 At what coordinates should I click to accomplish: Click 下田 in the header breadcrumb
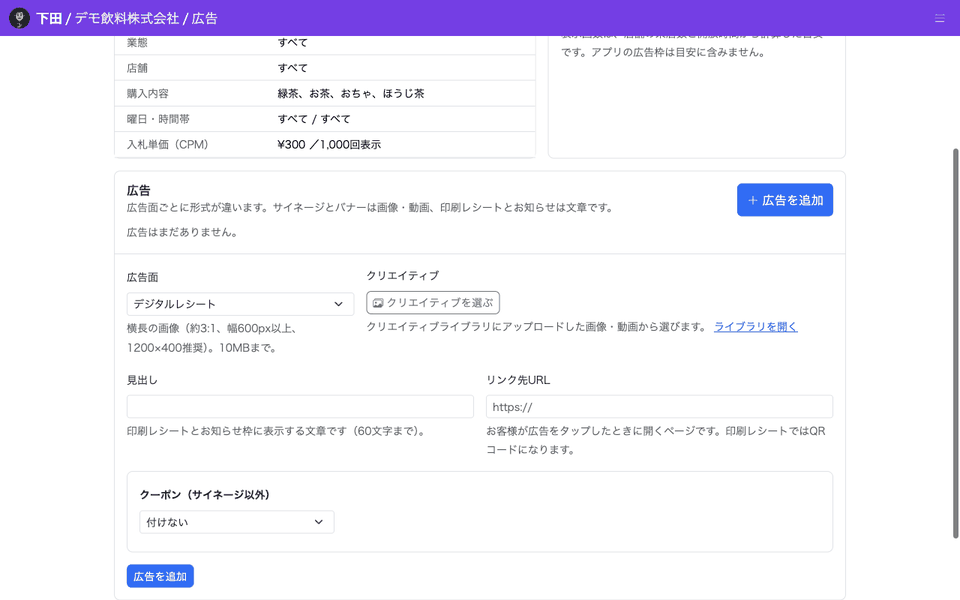(49, 18)
